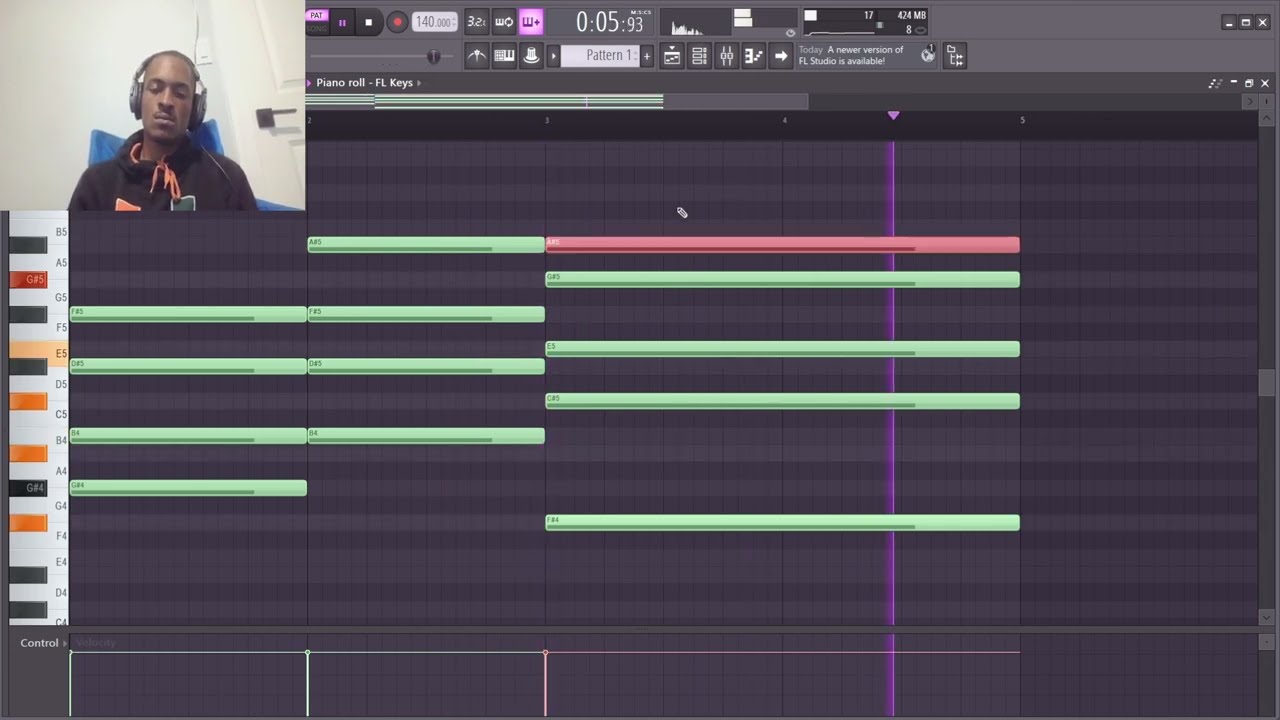This screenshot has width=1280, height=720.
Task: Click the CPU and memory monitor panel
Action: coord(866,22)
